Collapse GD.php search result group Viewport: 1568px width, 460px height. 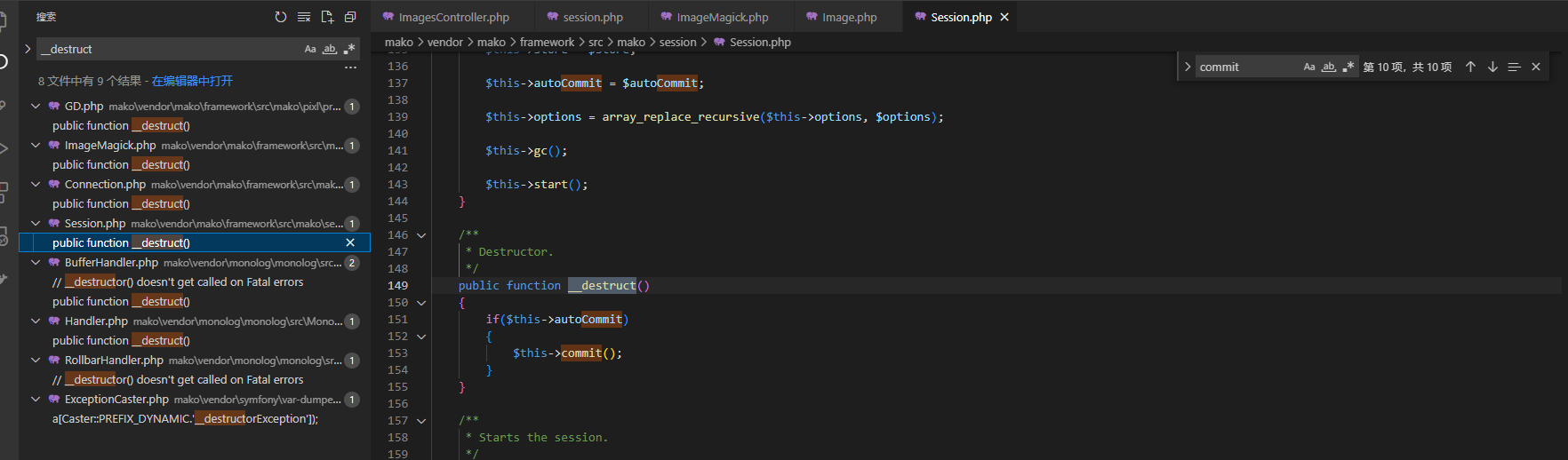point(36,106)
